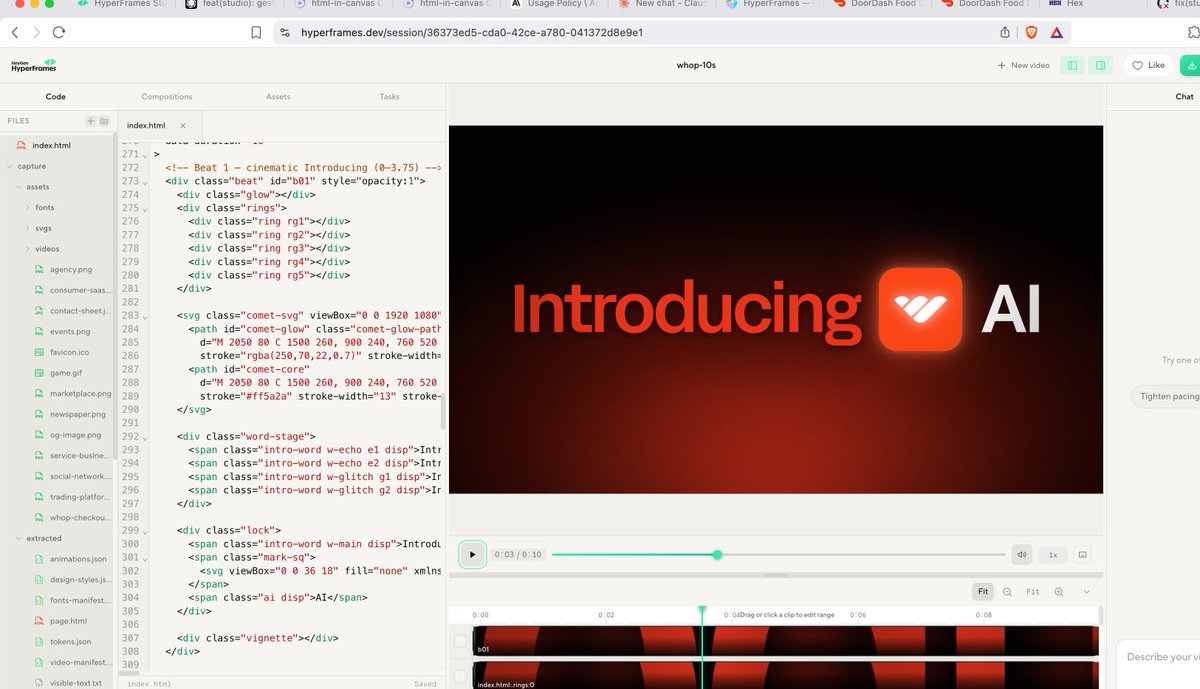Reload the page with the refresh icon
The height and width of the screenshot is (689, 1200).
[59, 32]
